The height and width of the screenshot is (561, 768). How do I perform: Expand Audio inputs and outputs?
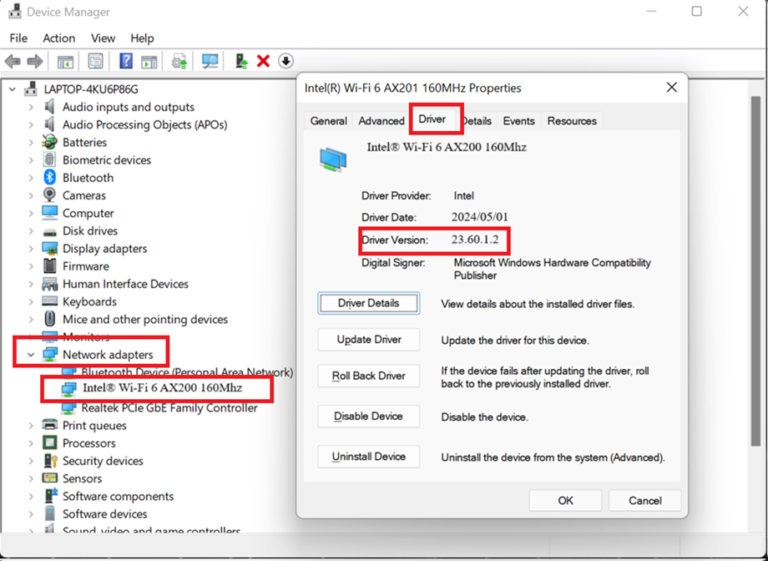click(31, 107)
